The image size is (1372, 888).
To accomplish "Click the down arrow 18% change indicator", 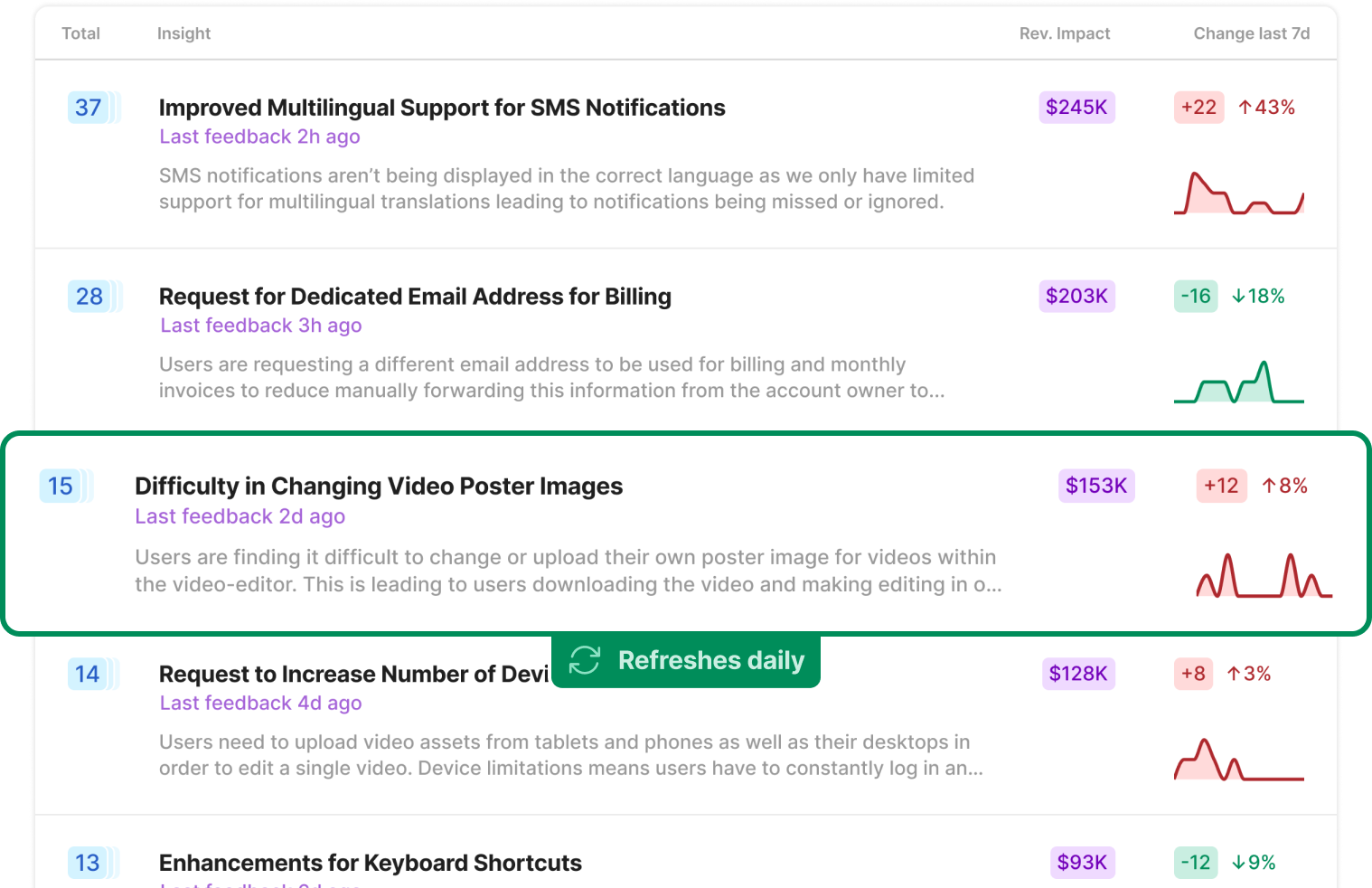I will coord(1258,297).
